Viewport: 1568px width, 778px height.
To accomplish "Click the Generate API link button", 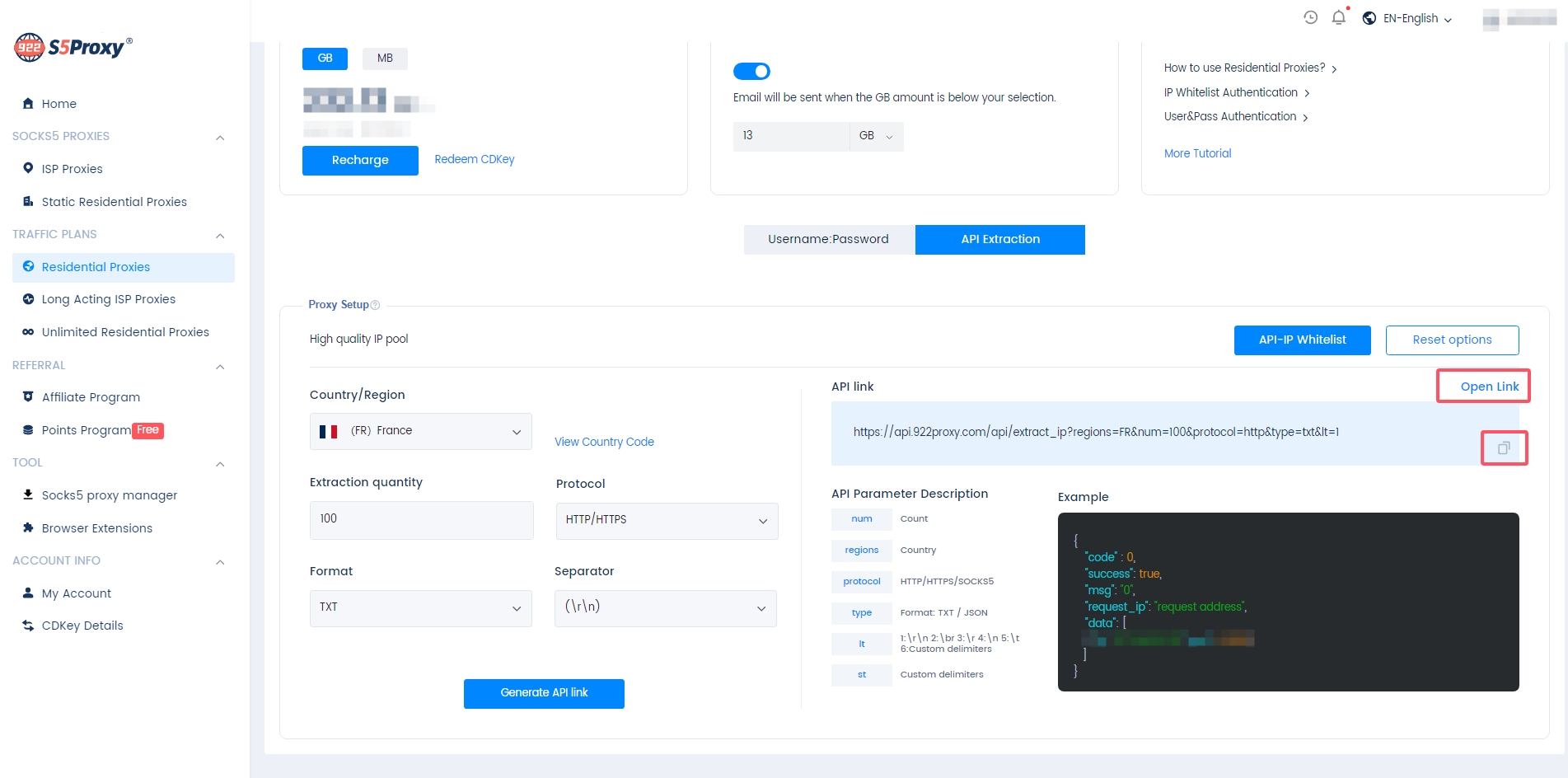I will pyautogui.click(x=544, y=693).
